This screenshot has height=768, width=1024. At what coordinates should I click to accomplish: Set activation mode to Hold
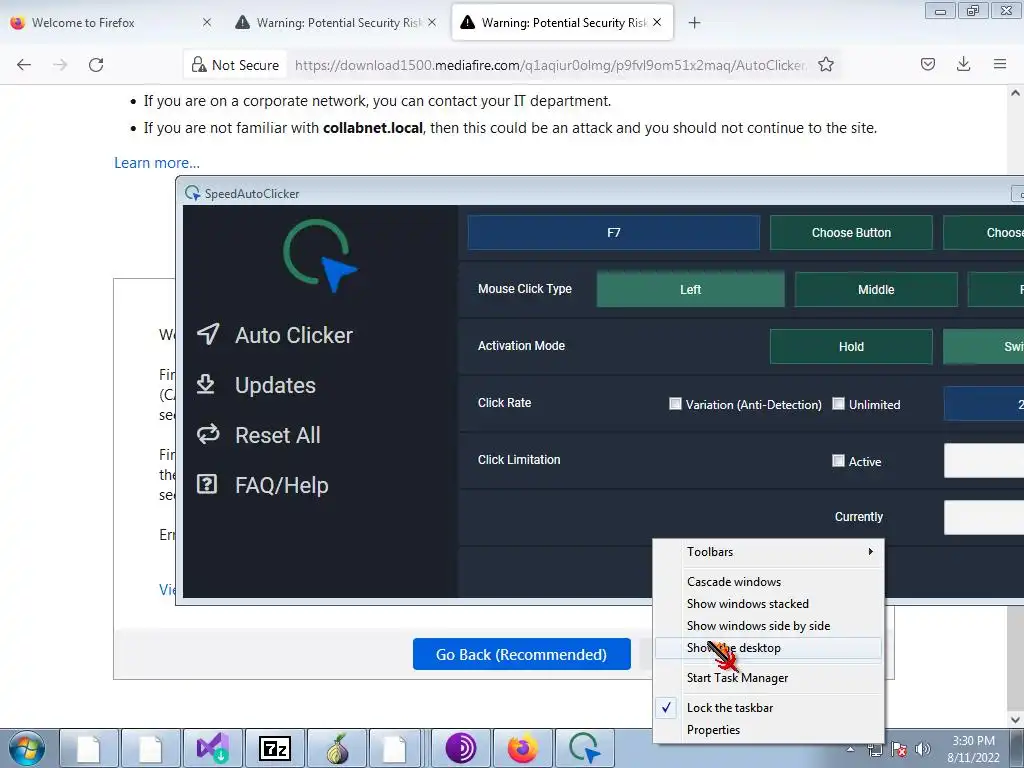[x=851, y=346]
